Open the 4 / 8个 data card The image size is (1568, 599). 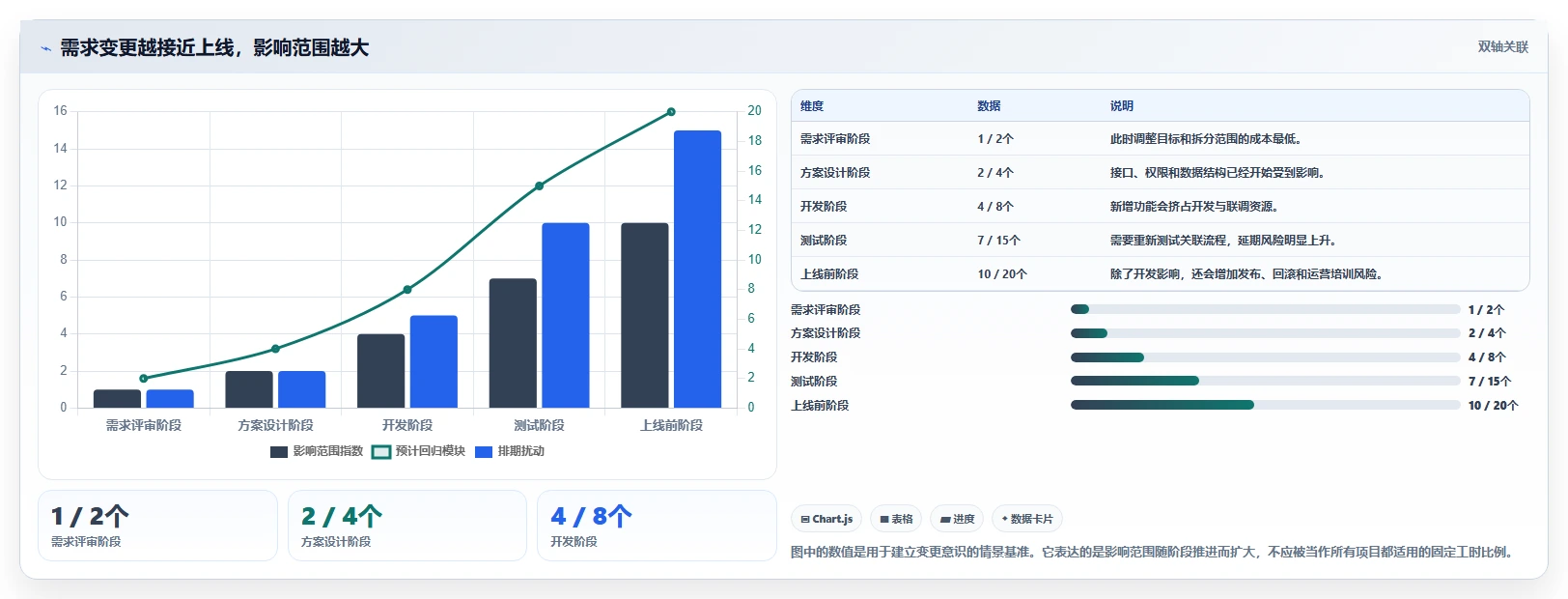657,526
